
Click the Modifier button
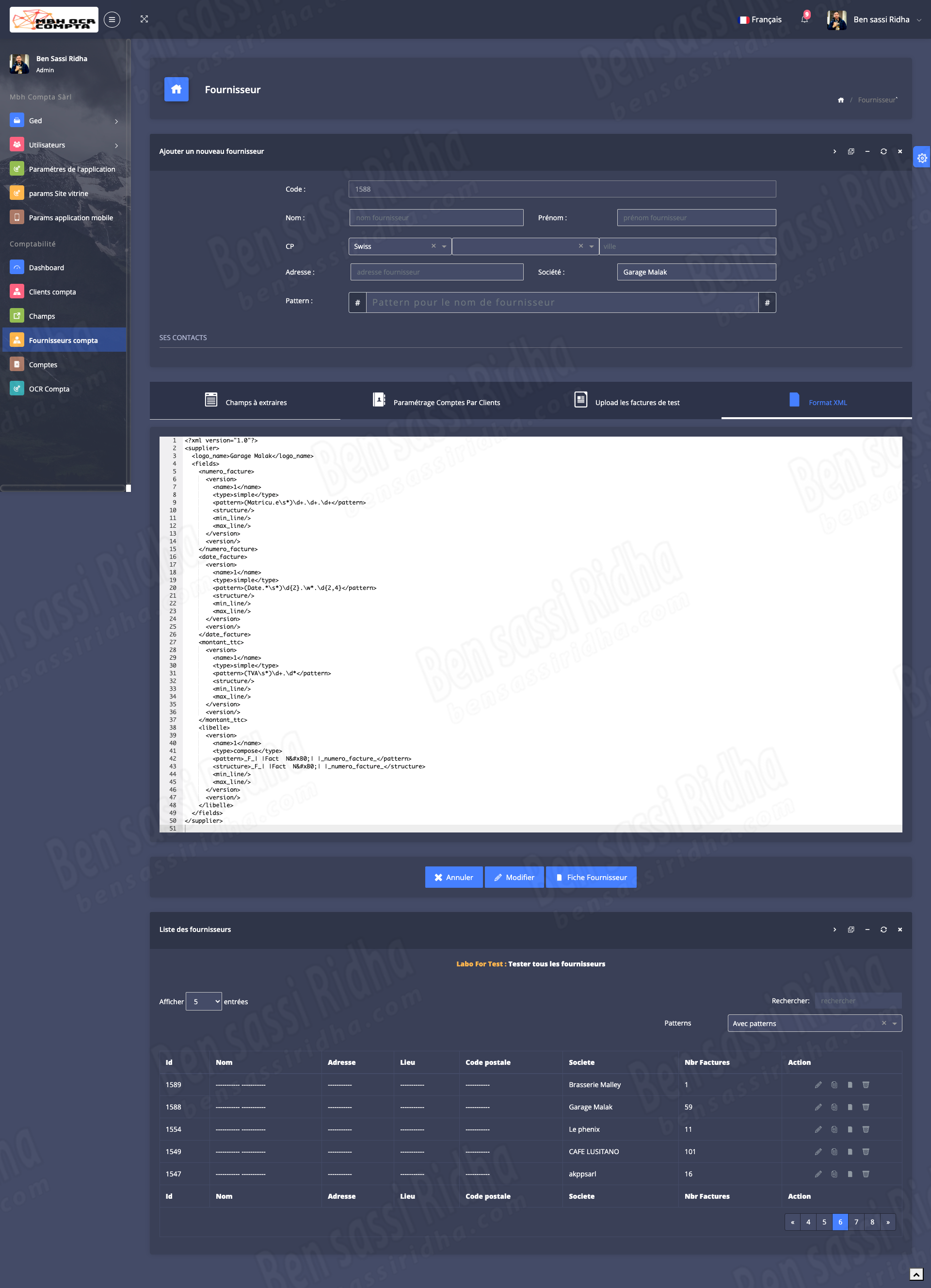514,878
